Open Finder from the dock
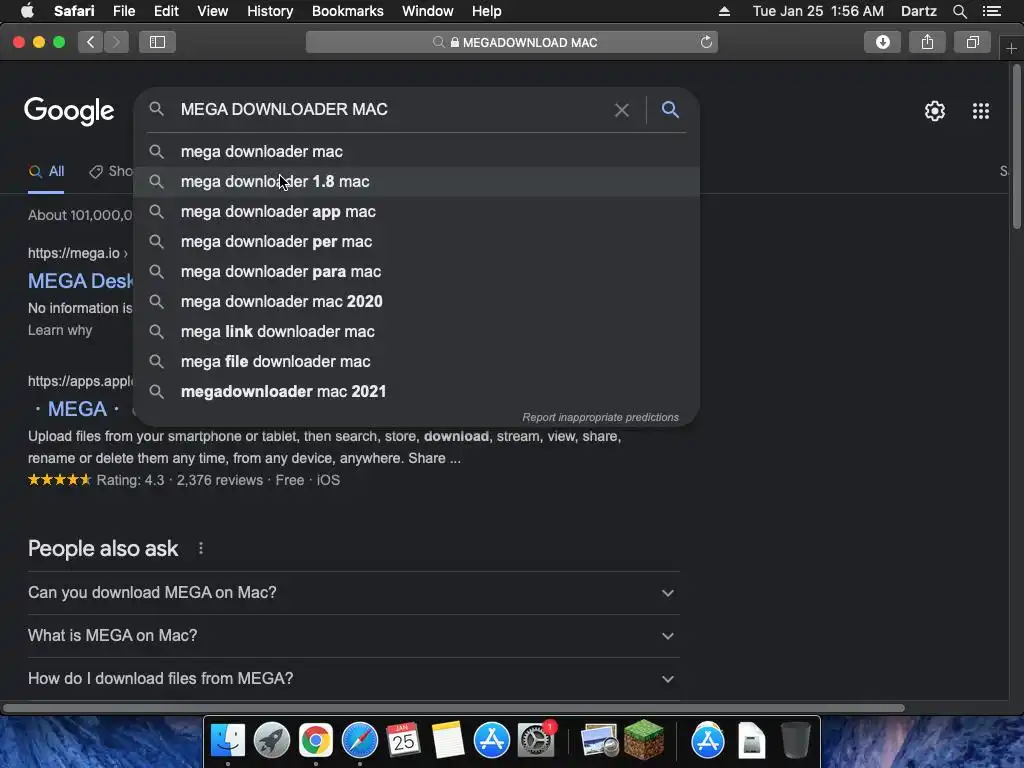Image resolution: width=1024 pixels, height=768 pixels. [227, 741]
